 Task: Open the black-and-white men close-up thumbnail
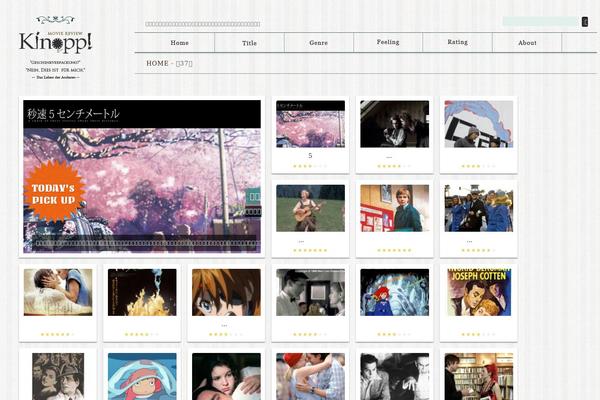point(395,377)
